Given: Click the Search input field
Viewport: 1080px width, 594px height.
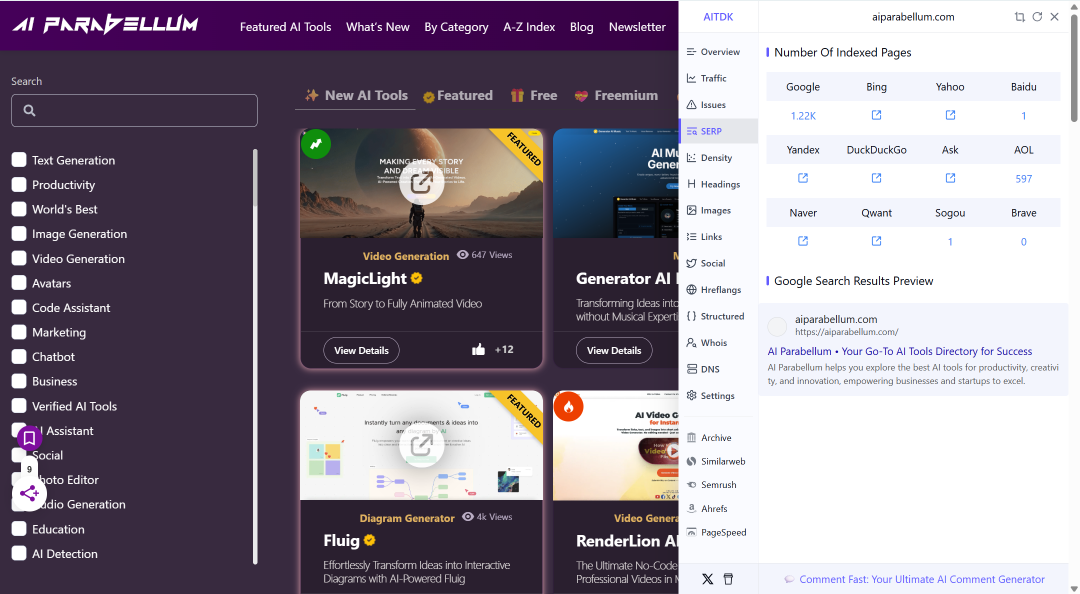Looking at the screenshot, I should [134, 110].
